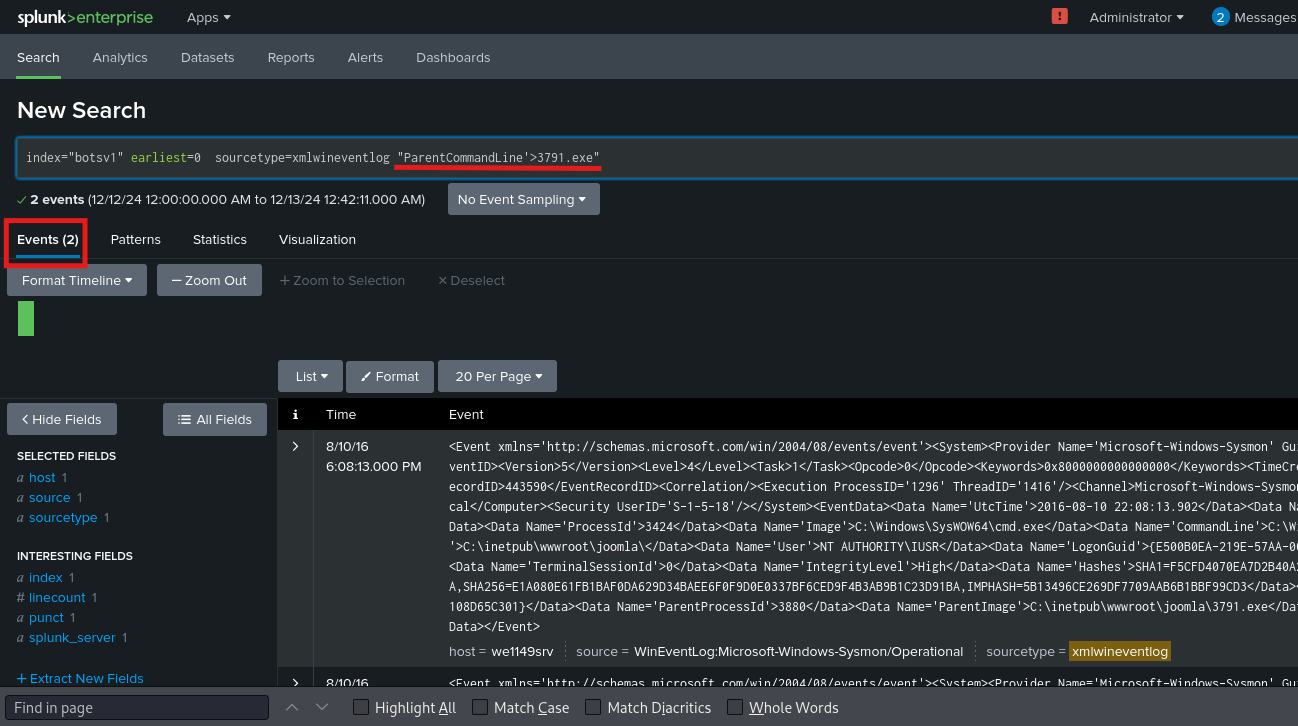Switch to the Patterns tab

135,239
